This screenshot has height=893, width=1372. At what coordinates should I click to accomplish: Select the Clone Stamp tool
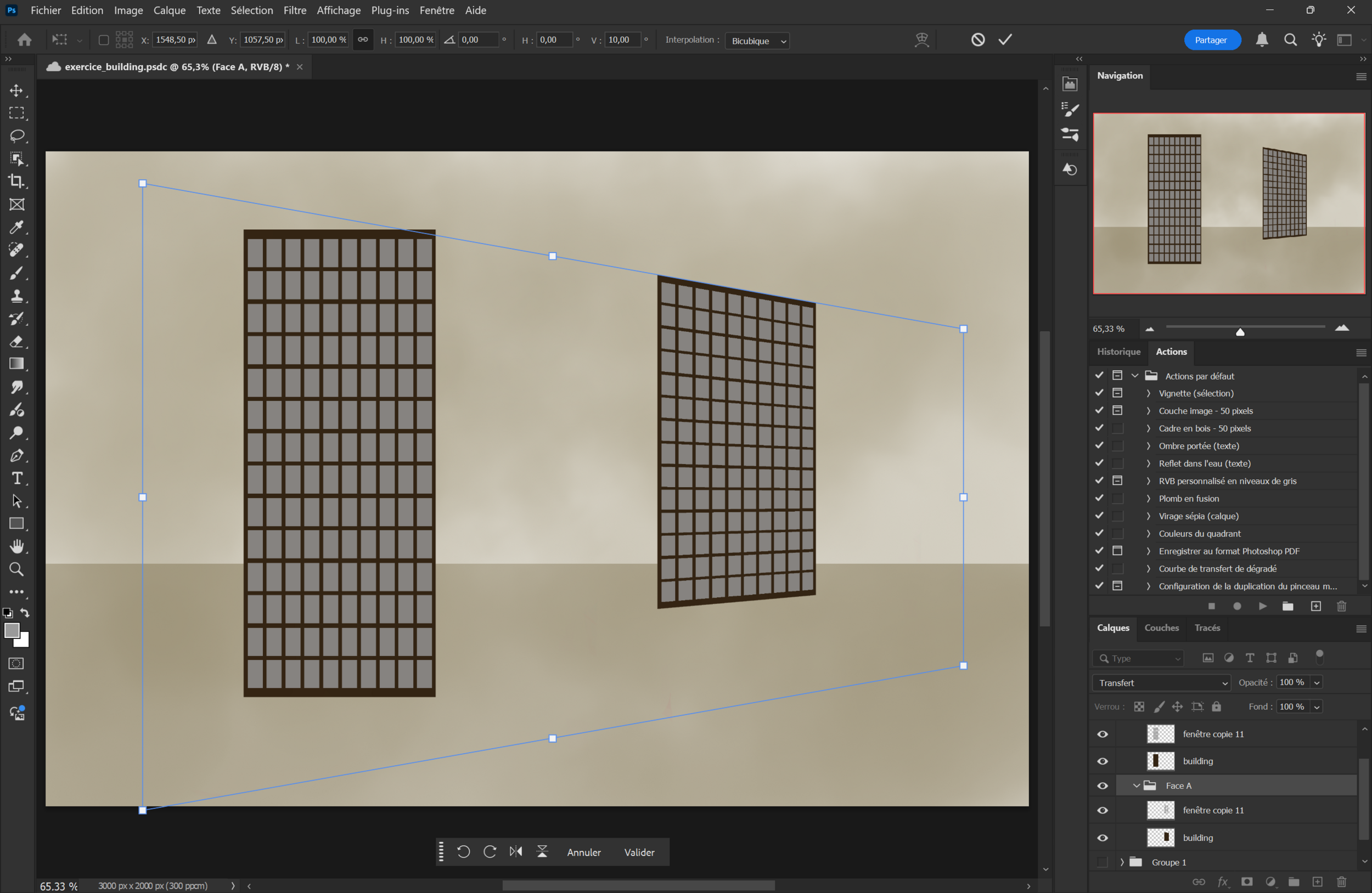coord(16,296)
